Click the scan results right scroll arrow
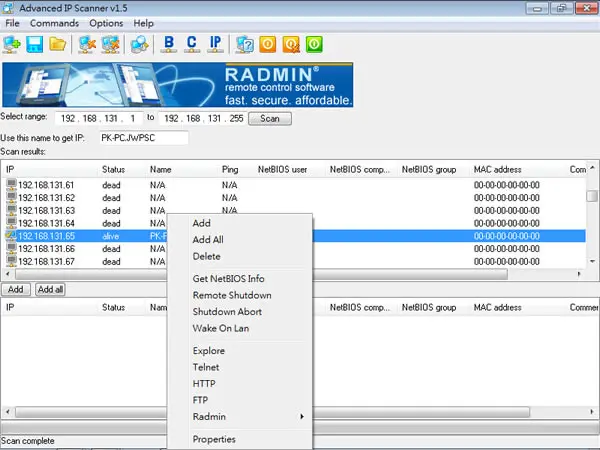600x450 pixels. point(579,274)
